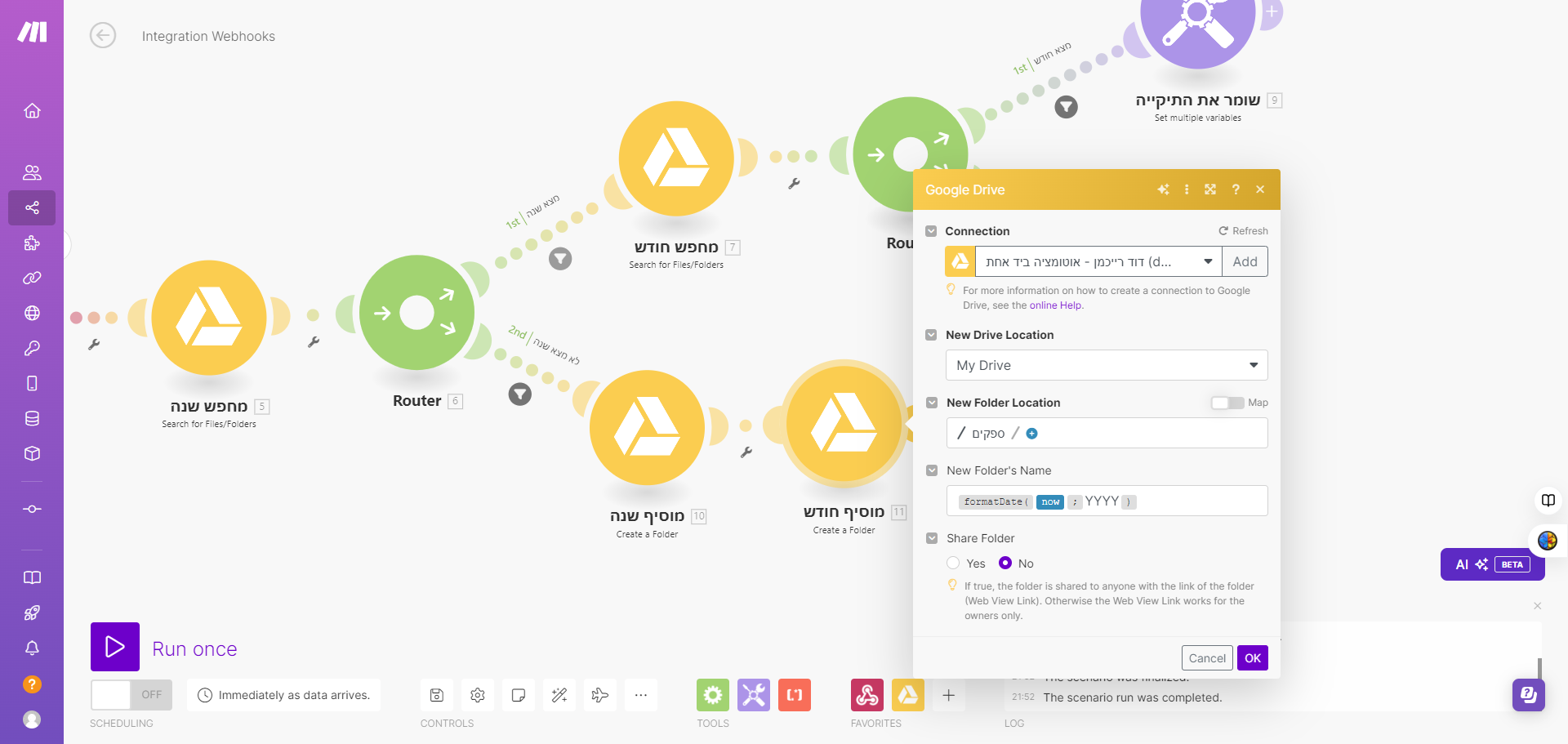1568x744 pixels.
Task: Open the AI BETA assistant button
Action: (1492, 564)
